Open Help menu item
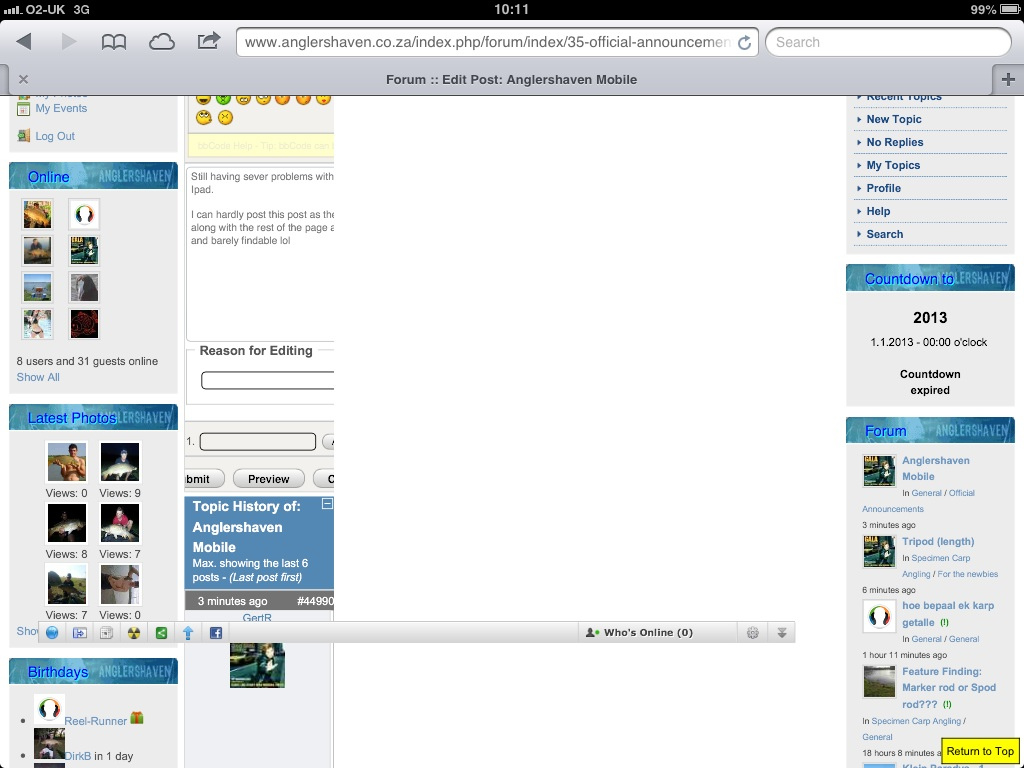 pyautogui.click(x=878, y=211)
